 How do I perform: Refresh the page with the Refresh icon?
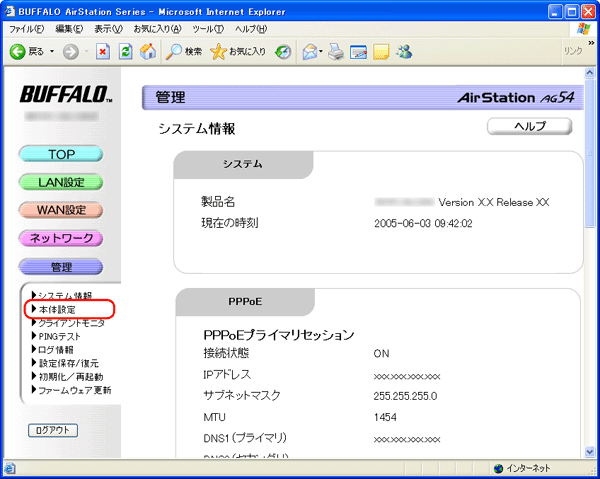point(125,51)
